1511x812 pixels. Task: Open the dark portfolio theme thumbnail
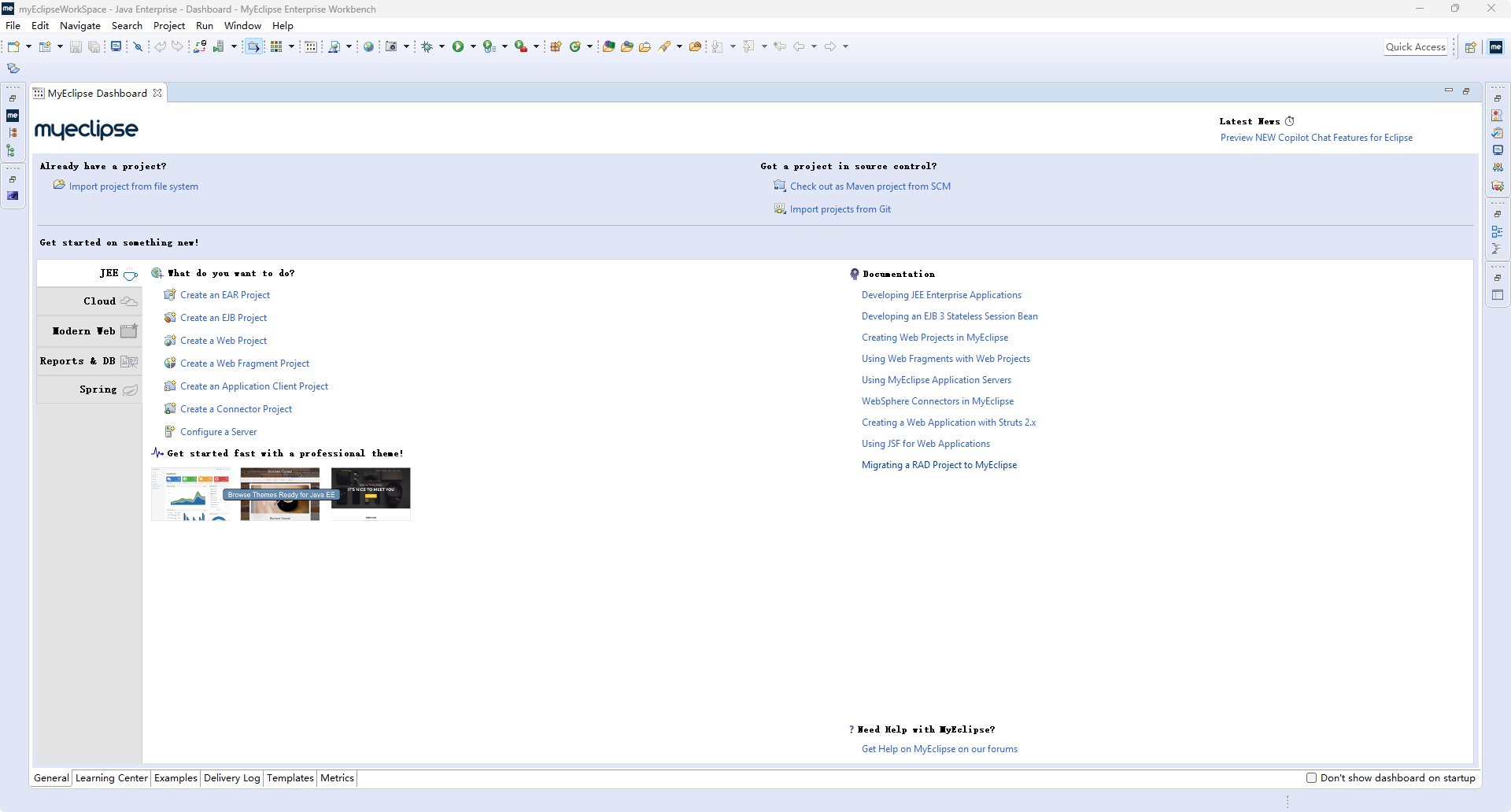pyautogui.click(x=371, y=494)
